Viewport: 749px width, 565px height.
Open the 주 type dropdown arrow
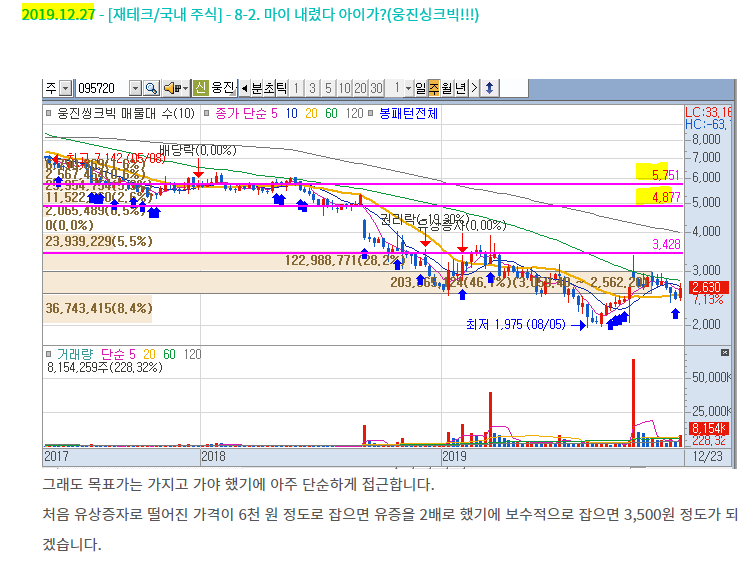point(66,88)
